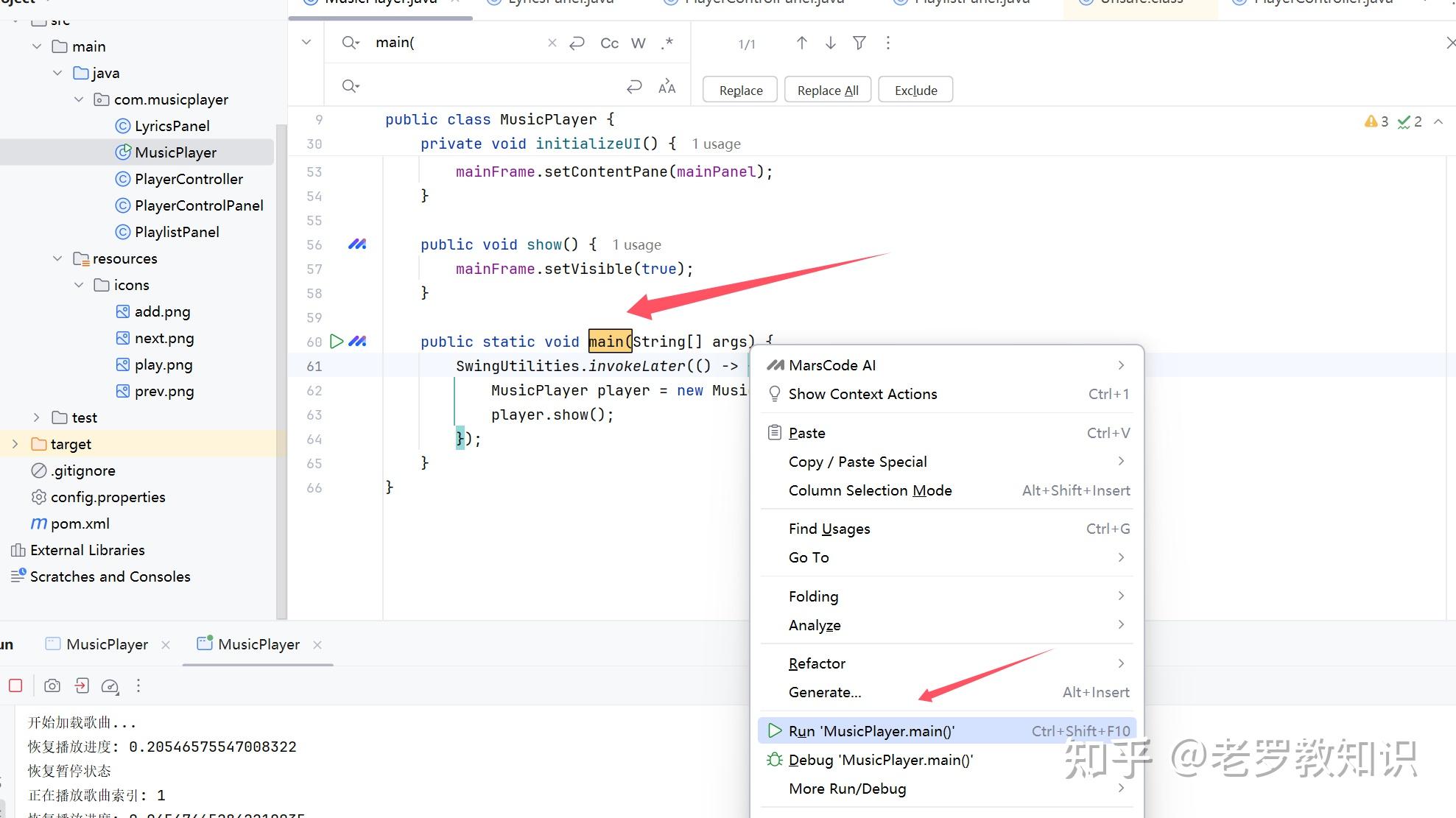Go to the previous search occurrence arrow
The image size is (1456, 818).
(x=802, y=43)
